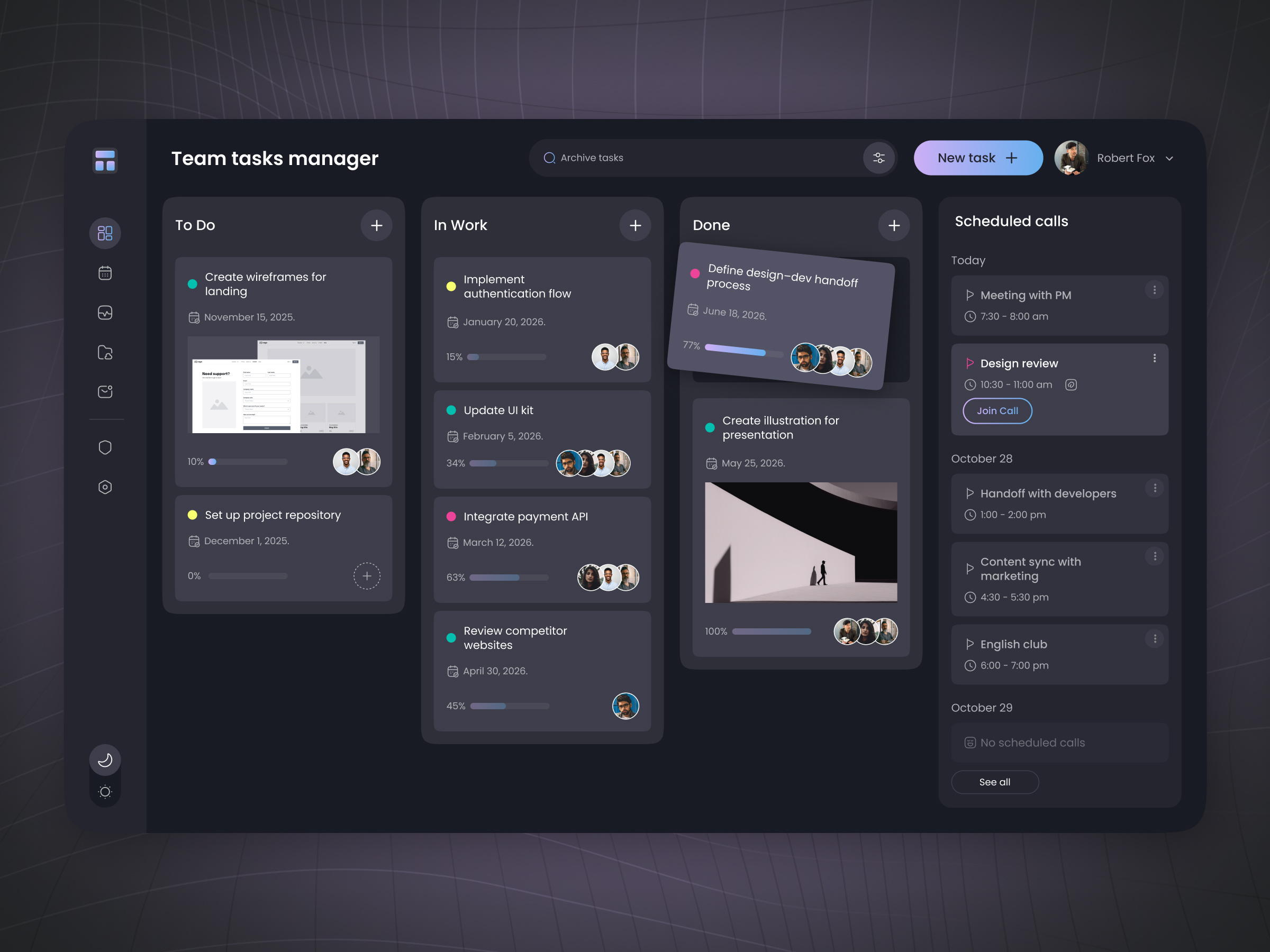Click progress bar on Define design-dev handoff card

click(x=743, y=350)
